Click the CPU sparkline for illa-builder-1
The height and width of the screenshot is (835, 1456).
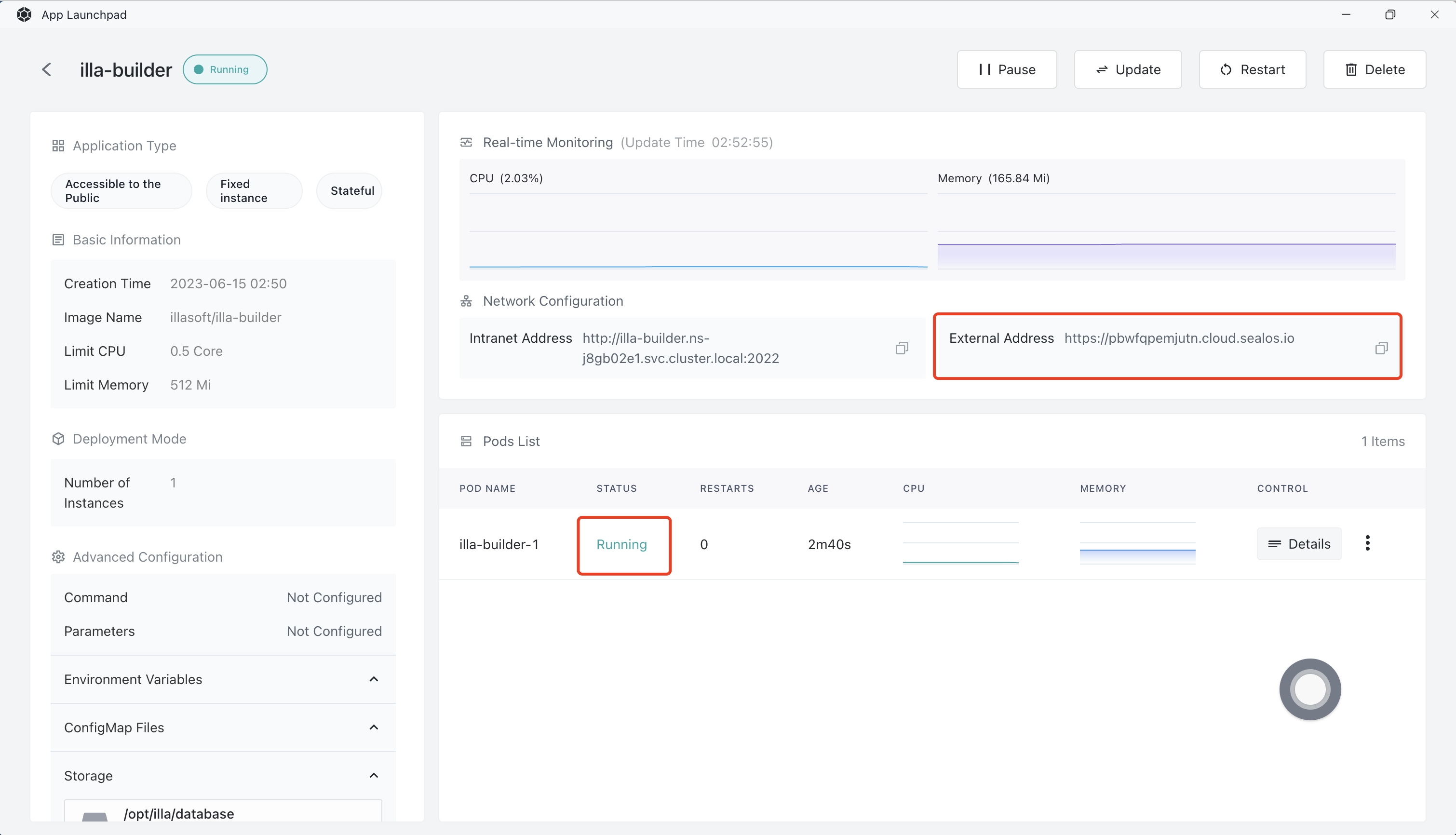pos(960,543)
